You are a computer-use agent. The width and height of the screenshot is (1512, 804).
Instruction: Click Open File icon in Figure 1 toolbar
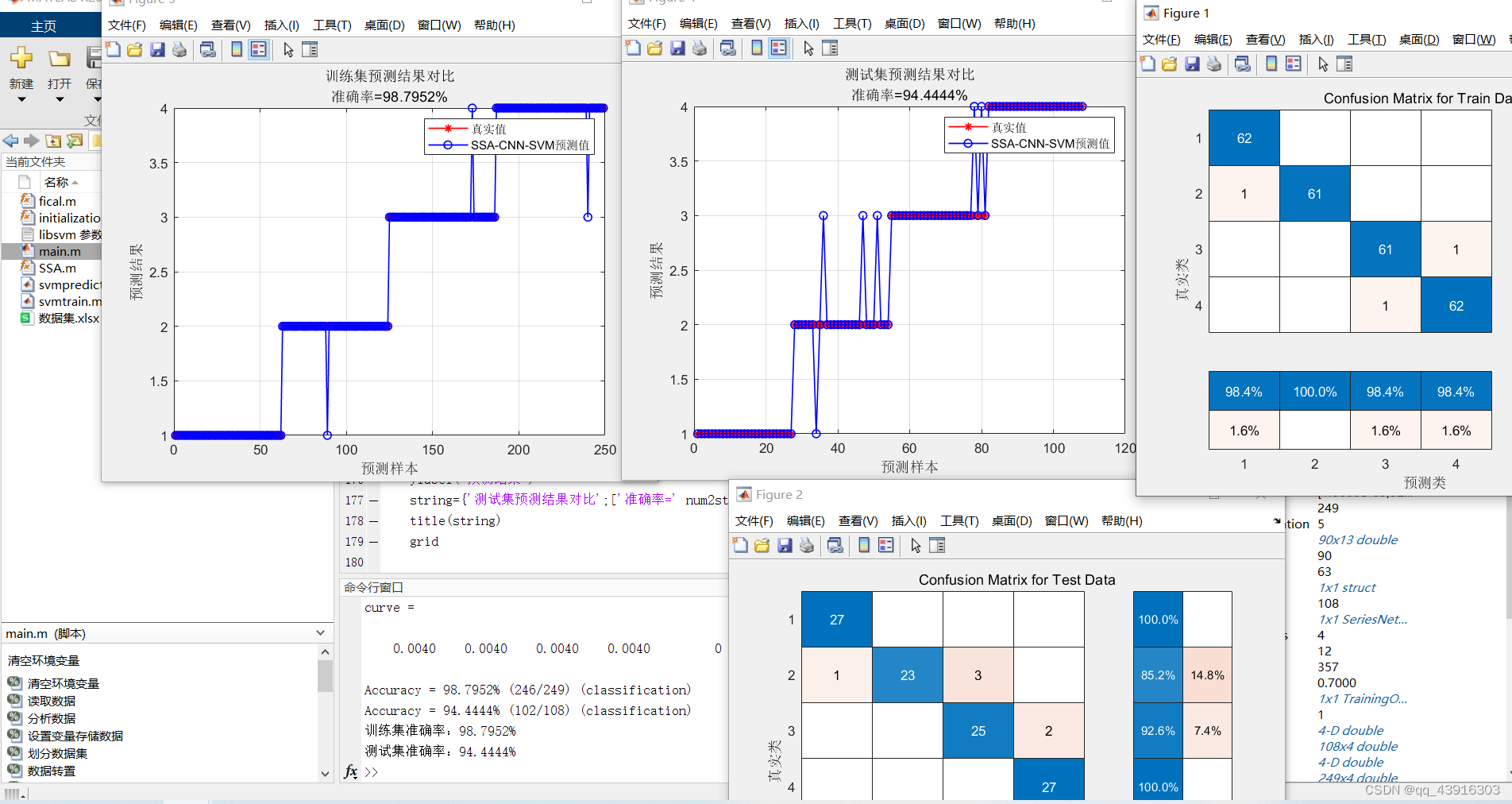(1170, 64)
